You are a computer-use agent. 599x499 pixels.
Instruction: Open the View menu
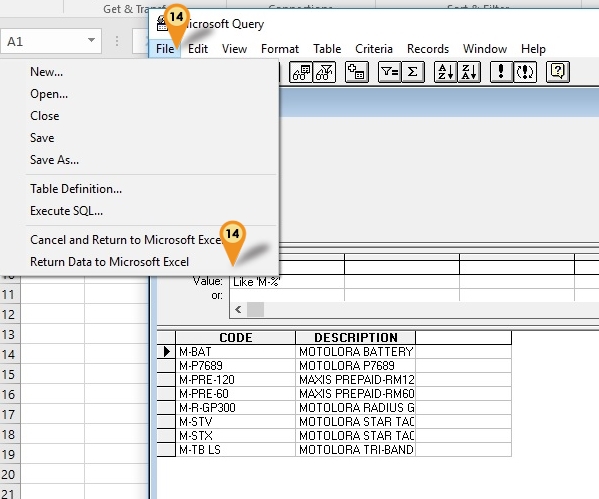(235, 49)
